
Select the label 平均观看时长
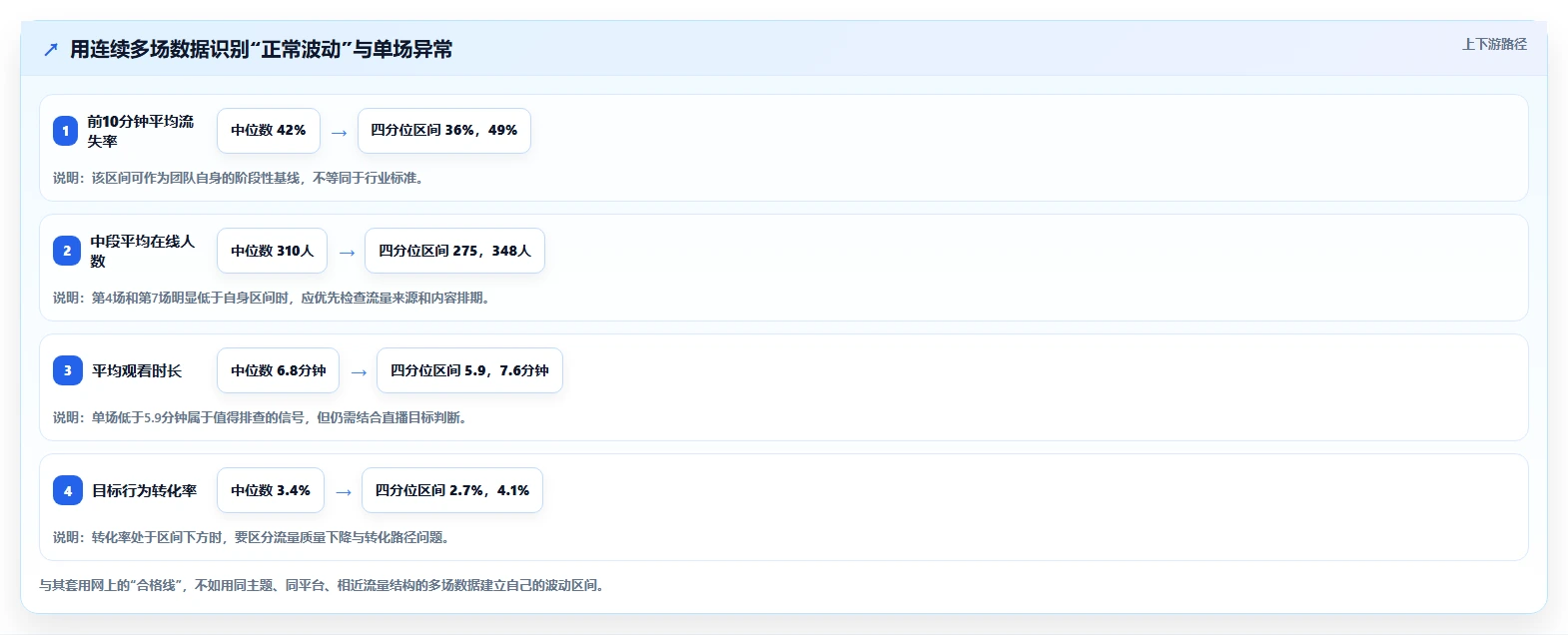tap(137, 370)
